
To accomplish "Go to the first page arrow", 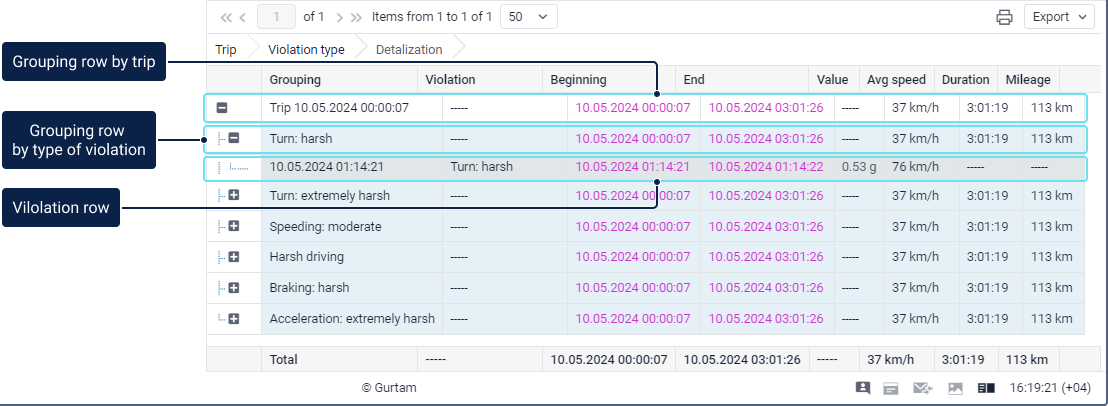I will [x=226, y=17].
